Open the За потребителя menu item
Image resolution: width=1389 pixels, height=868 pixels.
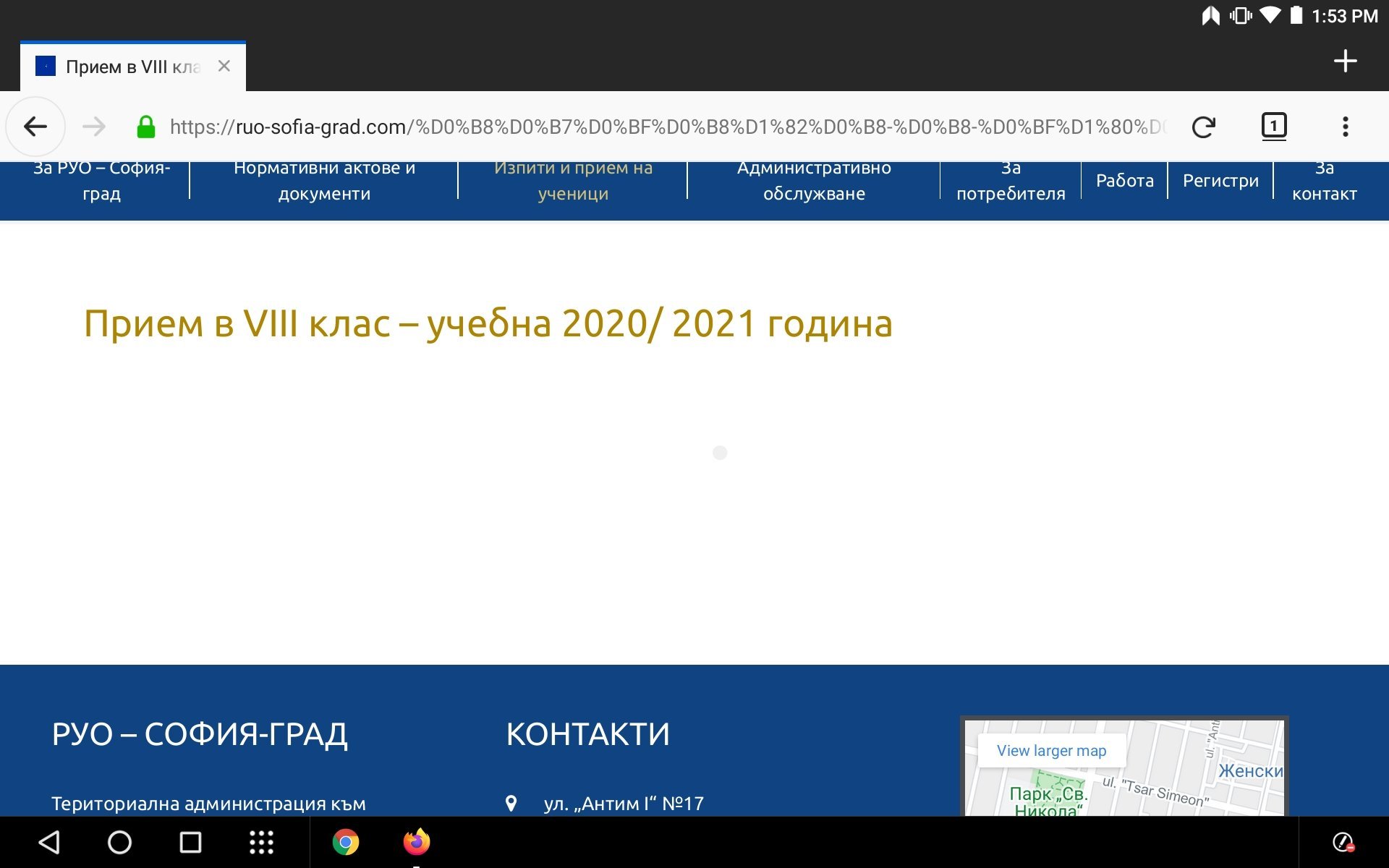[x=1011, y=181]
